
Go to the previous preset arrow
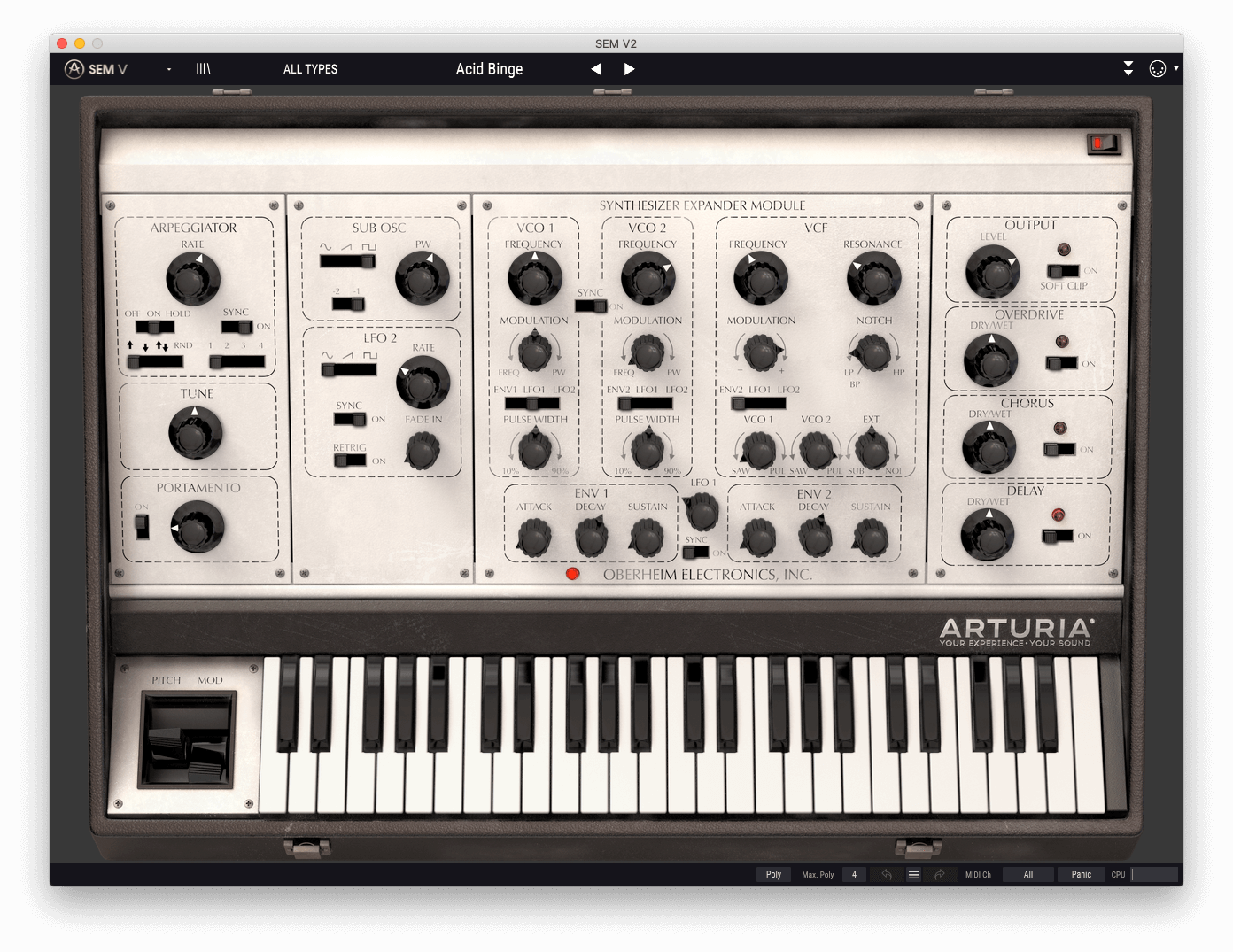[x=596, y=69]
